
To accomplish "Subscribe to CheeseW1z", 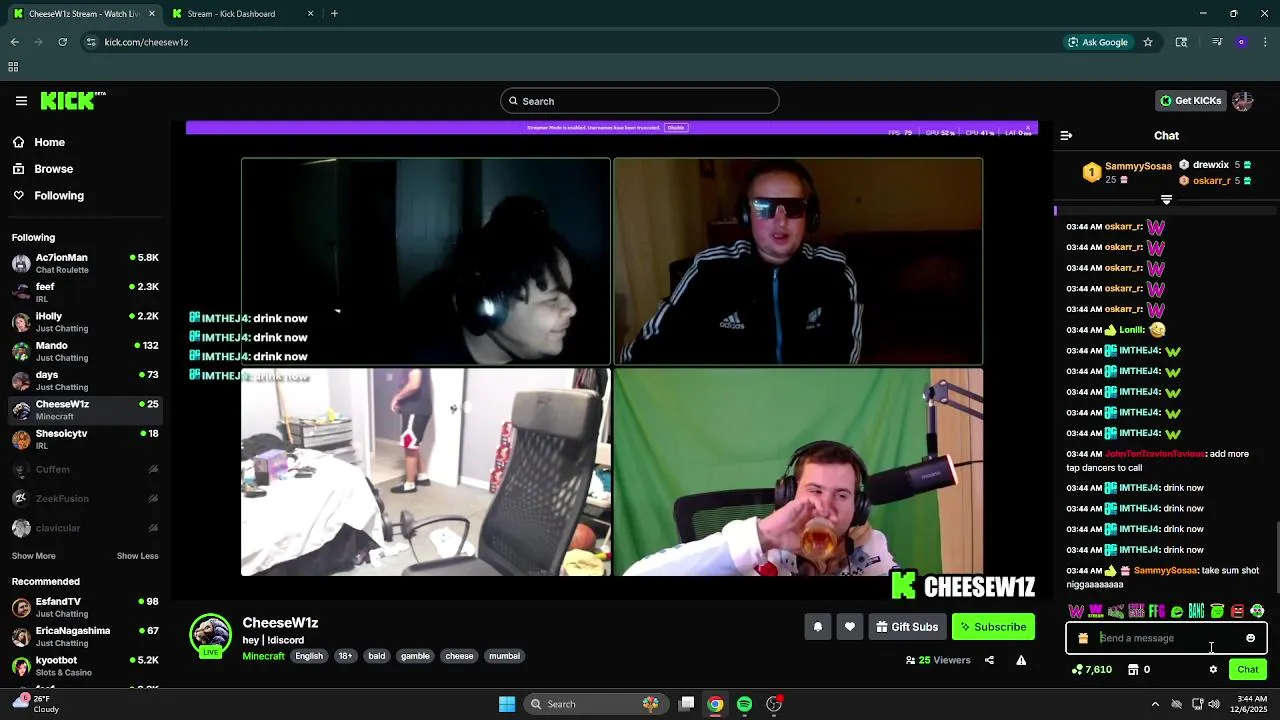I will pos(993,627).
